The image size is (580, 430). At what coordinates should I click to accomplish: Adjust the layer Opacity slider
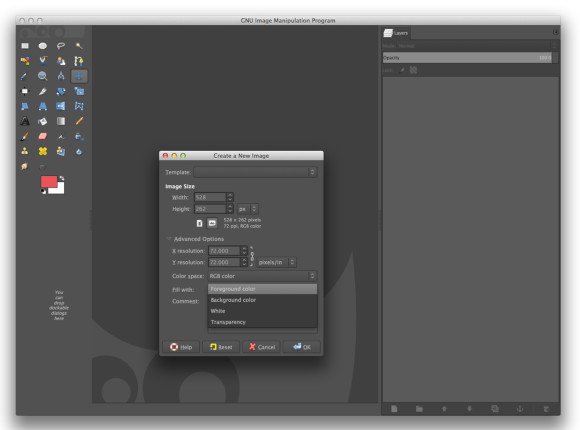pos(467,58)
